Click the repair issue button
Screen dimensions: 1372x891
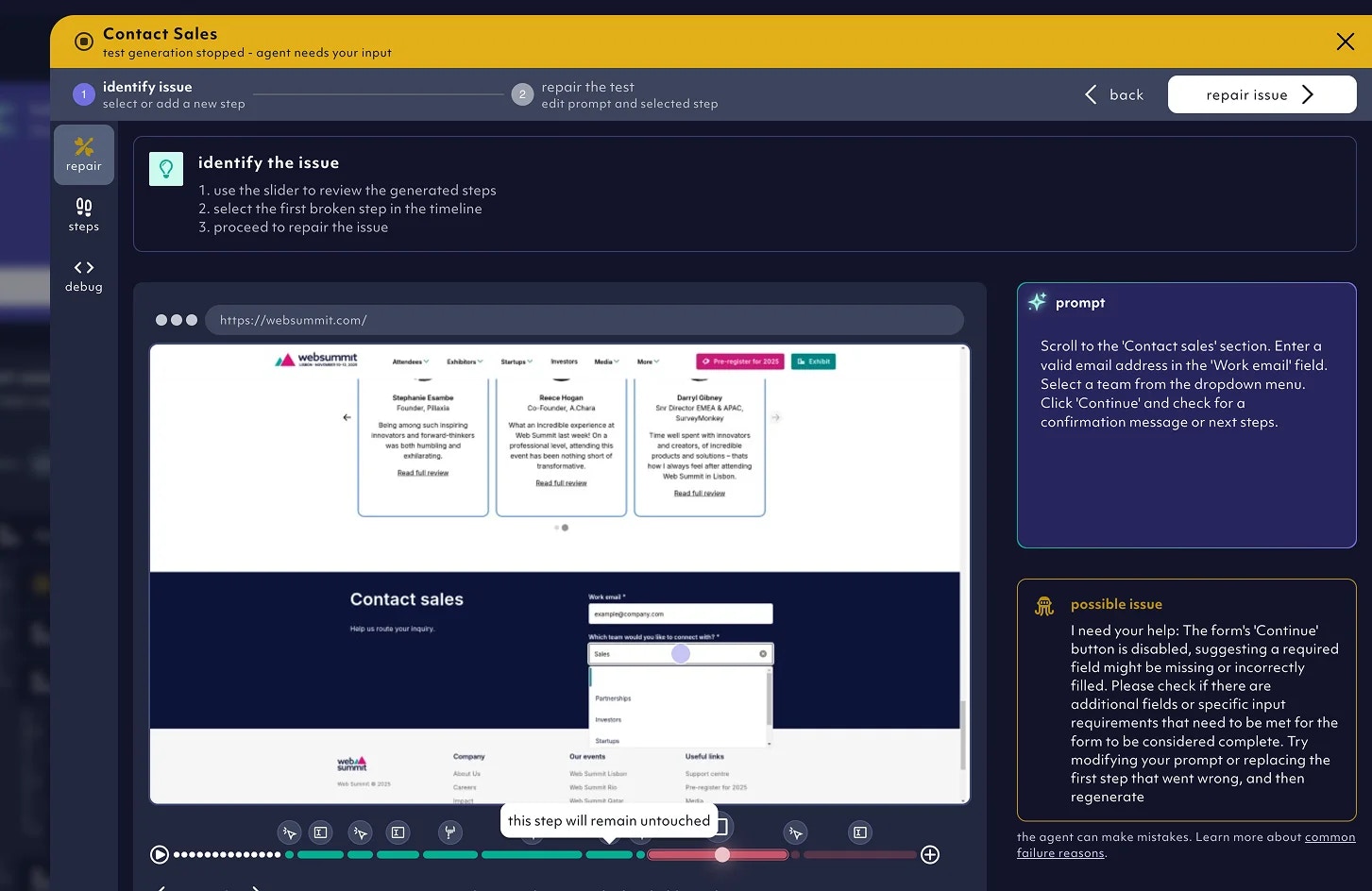point(1262,94)
